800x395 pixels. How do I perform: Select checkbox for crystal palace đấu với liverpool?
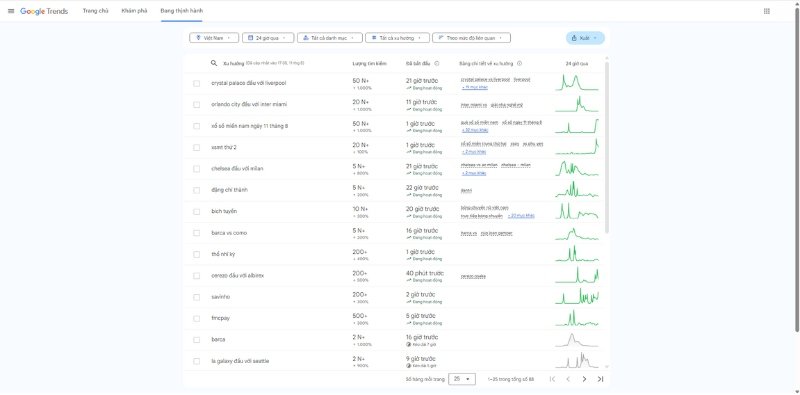[x=196, y=83]
